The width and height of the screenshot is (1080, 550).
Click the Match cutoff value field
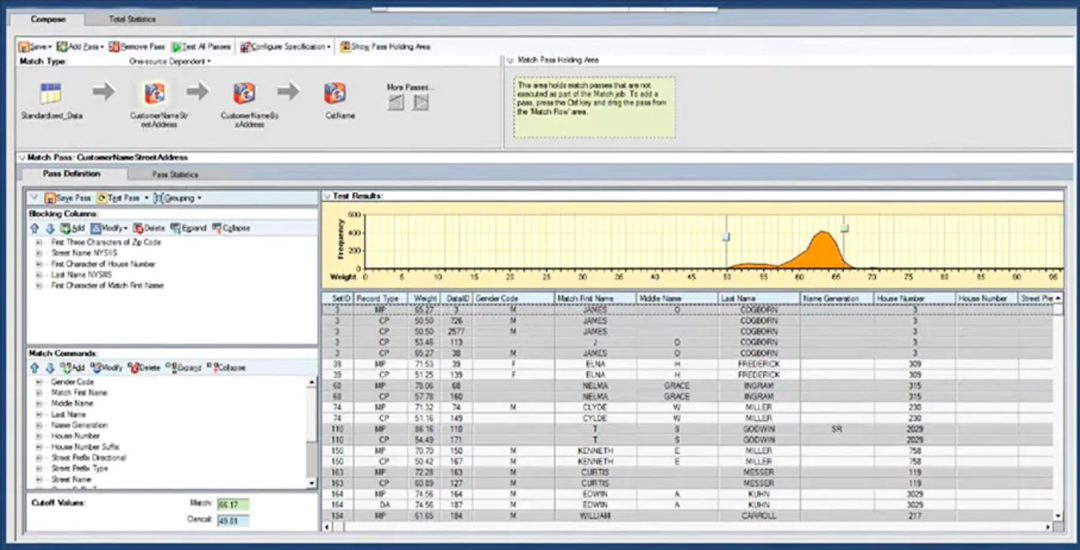pyautogui.click(x=231, y=504)
